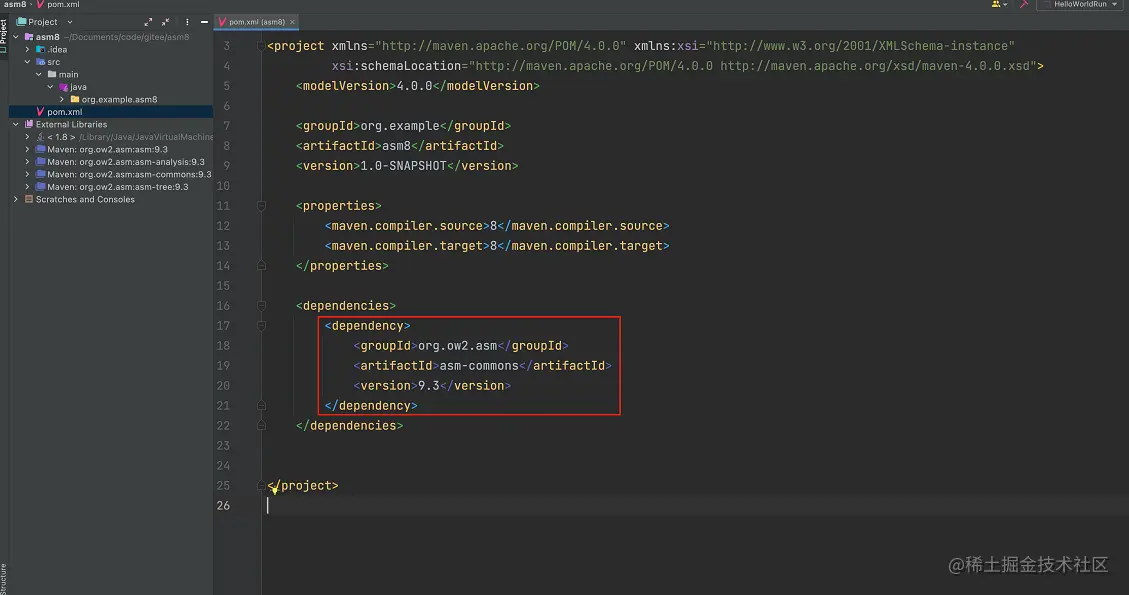
Task: Expand Maven: org.ow2.asm:asm:9.3 library
Action: [27, 150]
